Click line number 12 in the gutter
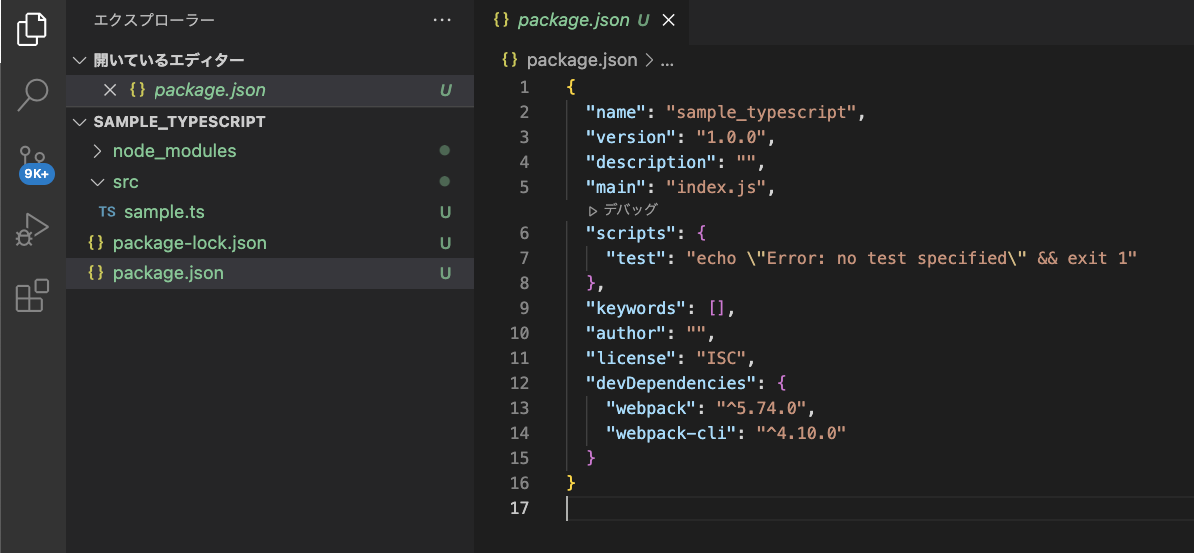 pos(519,382)
